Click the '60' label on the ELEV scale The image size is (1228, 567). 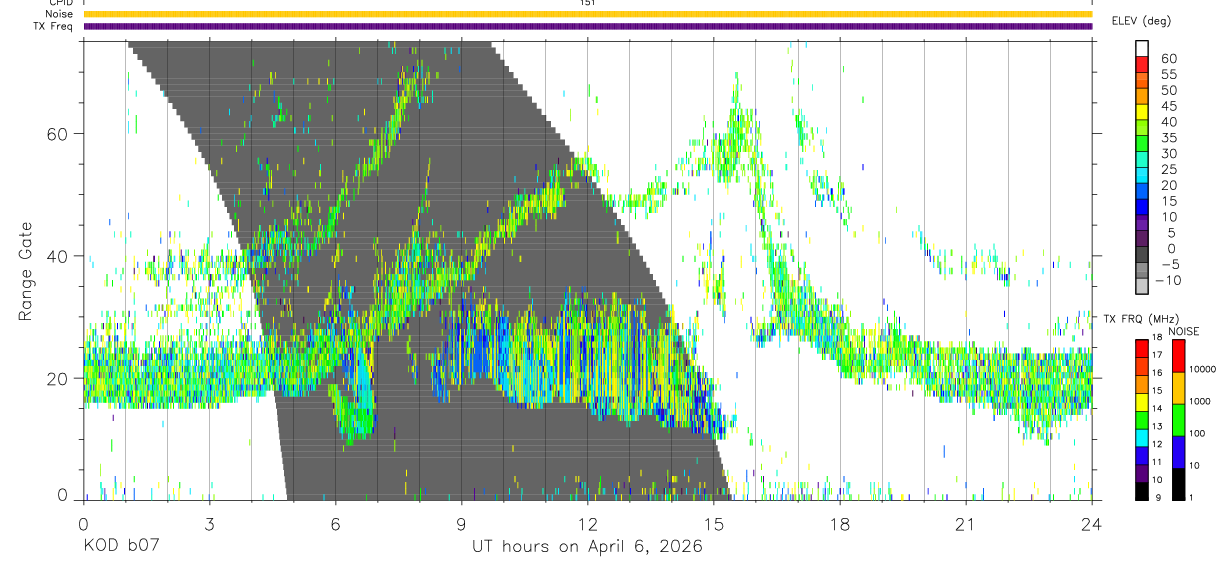point(1169,58)
